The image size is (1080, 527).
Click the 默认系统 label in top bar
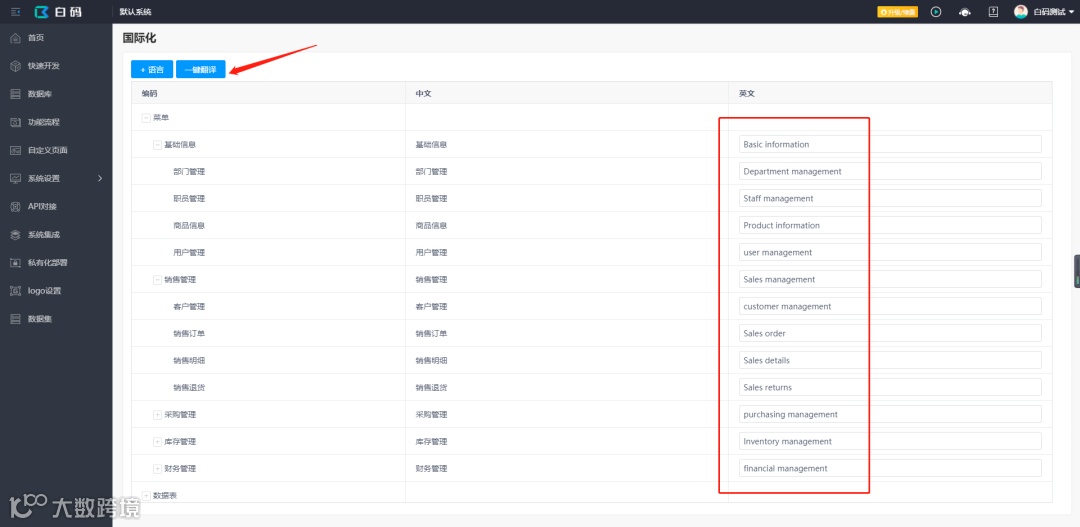[x=136, y=12]
